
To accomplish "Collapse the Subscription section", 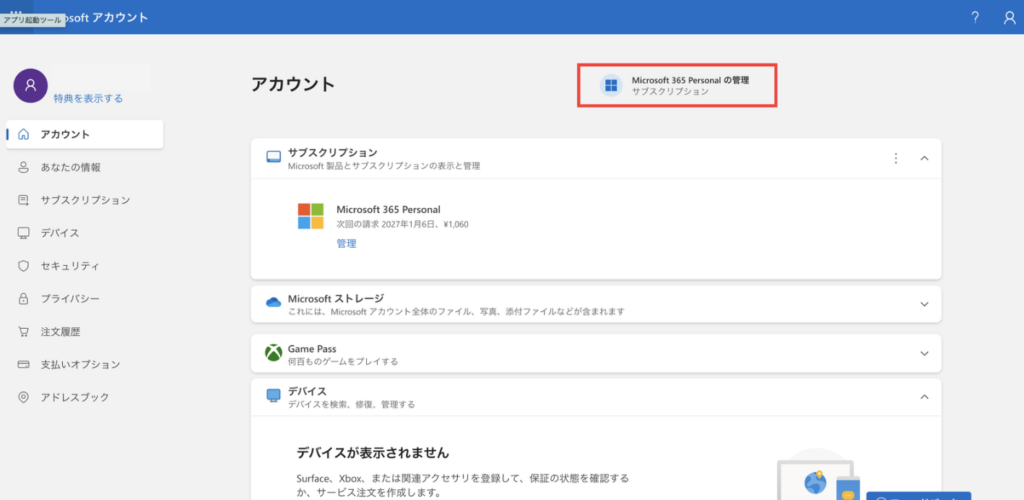I will [924, 158].
